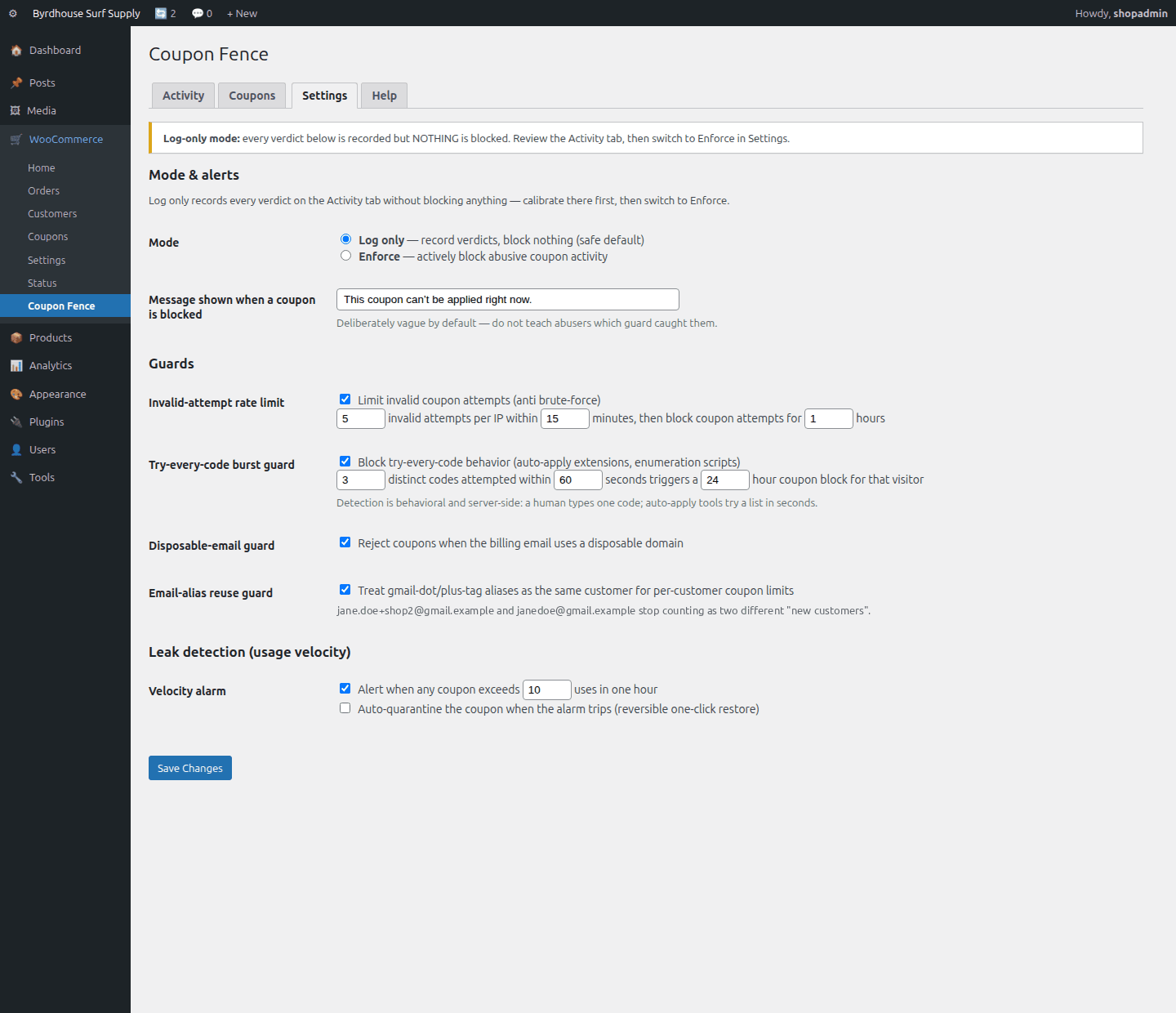Viewport: 1176px width, 1013px height.
Task: Click the Products box icon
Action: (16, 338)
